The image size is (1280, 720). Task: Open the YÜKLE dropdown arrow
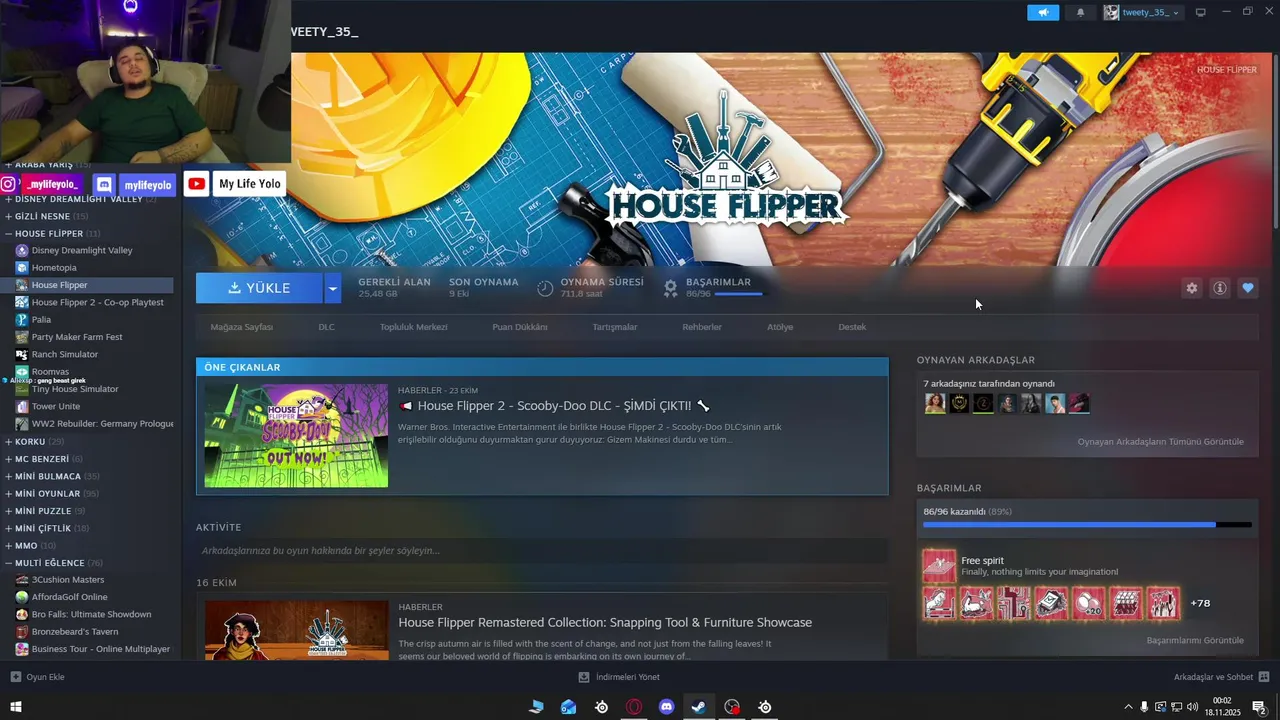332,288
